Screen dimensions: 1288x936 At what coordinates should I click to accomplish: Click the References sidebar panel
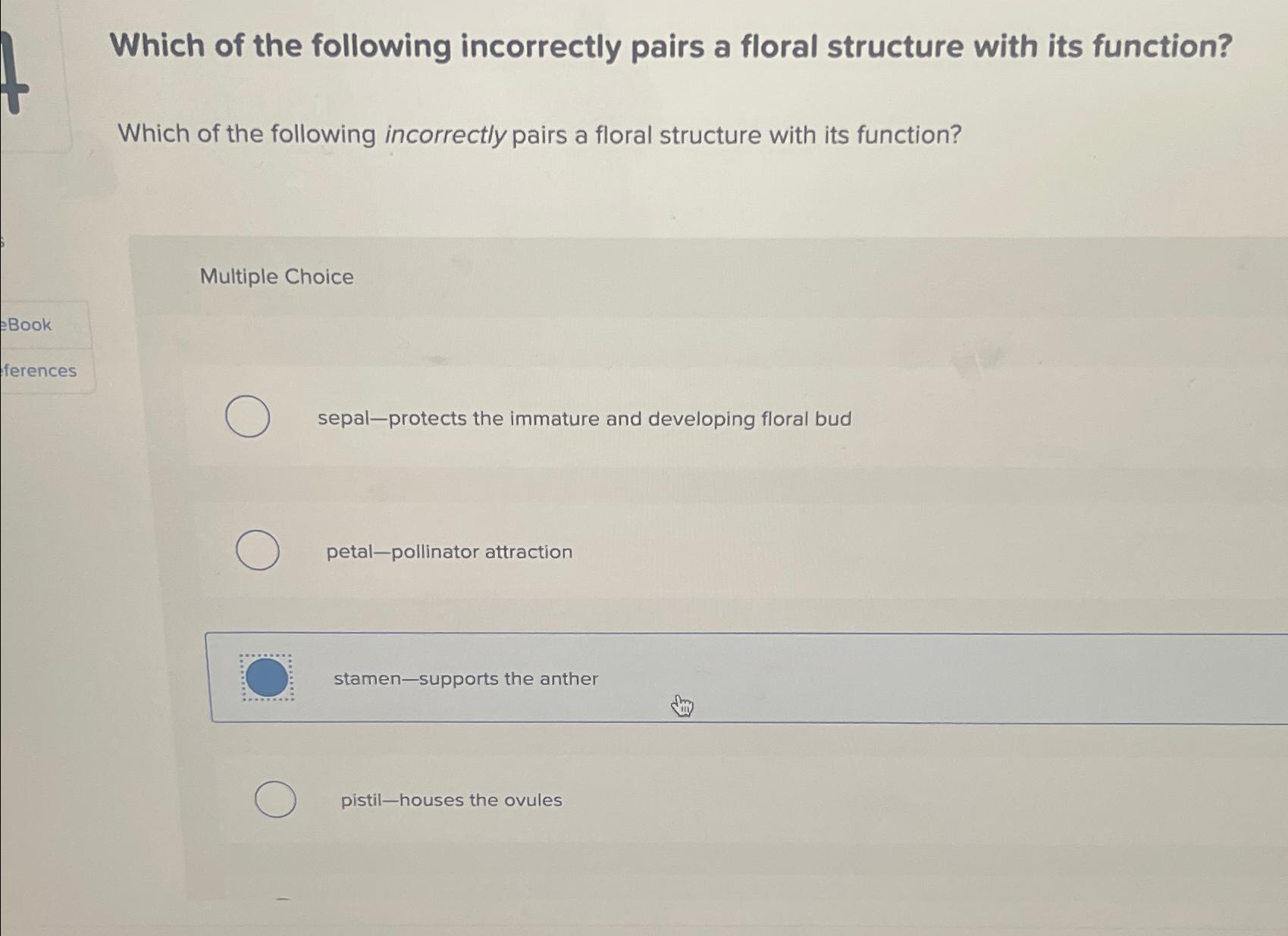pos(38,371)
